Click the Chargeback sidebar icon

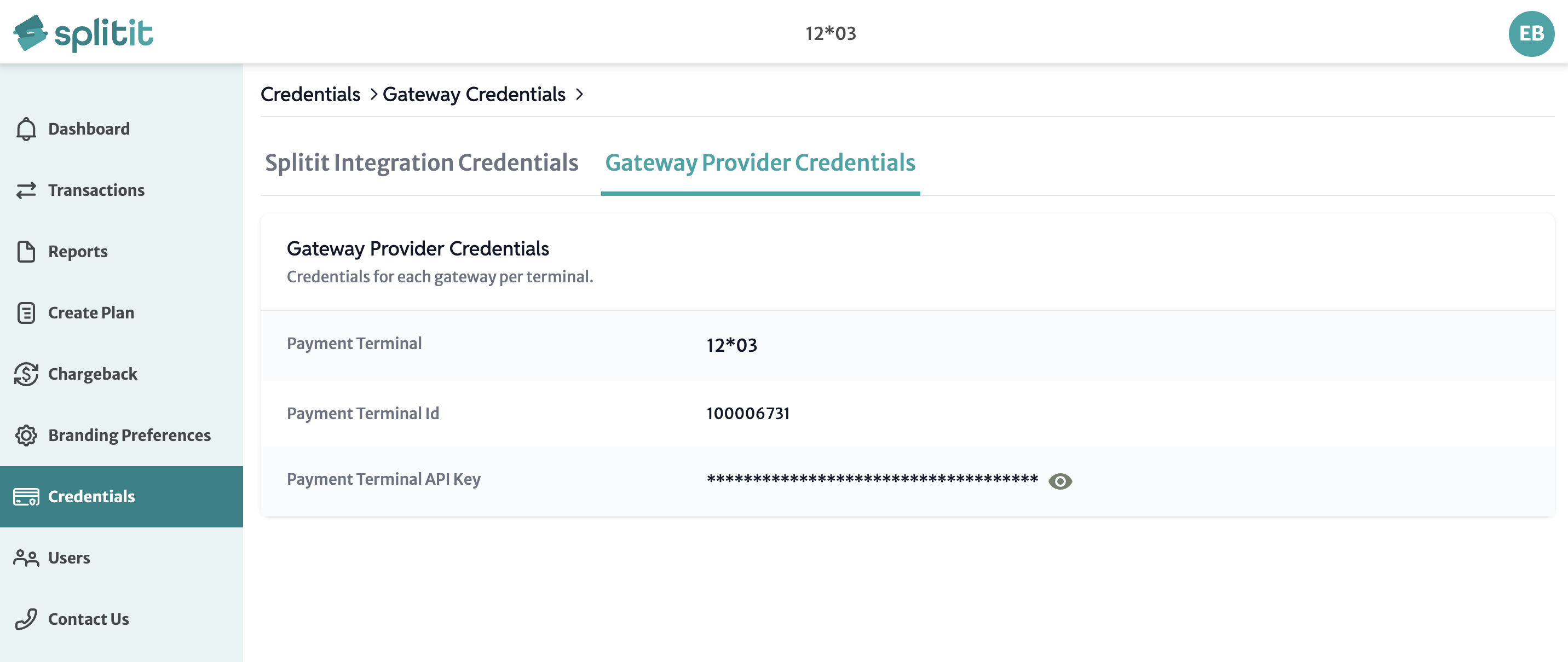27,374
